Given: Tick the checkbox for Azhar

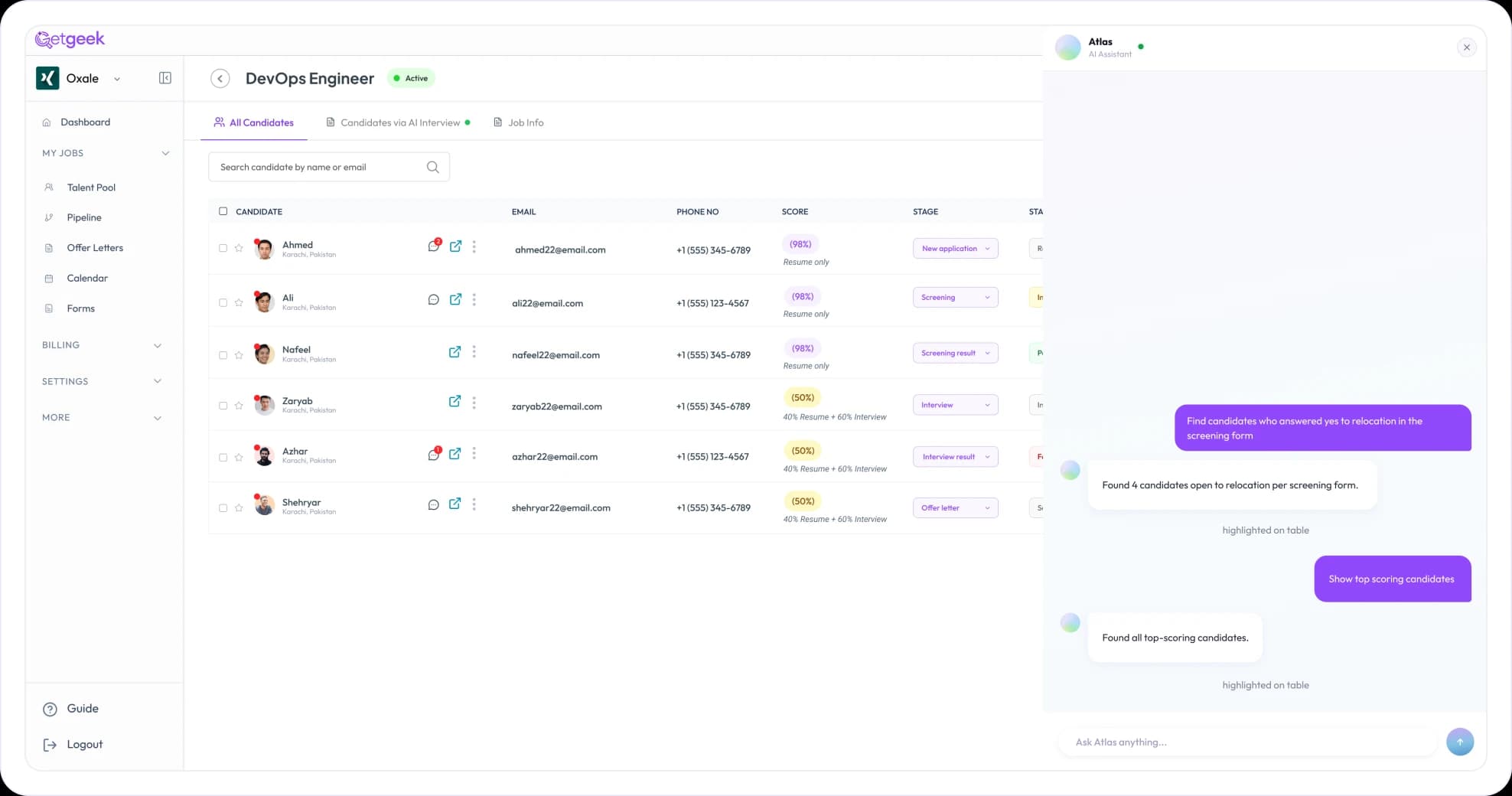Looking at the screenshot, I should pos(223,457).
